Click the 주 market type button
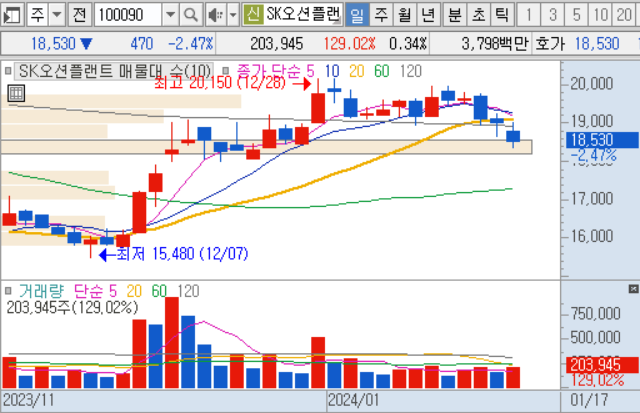Viewport: 640px width, 413px height. point(38,15)
